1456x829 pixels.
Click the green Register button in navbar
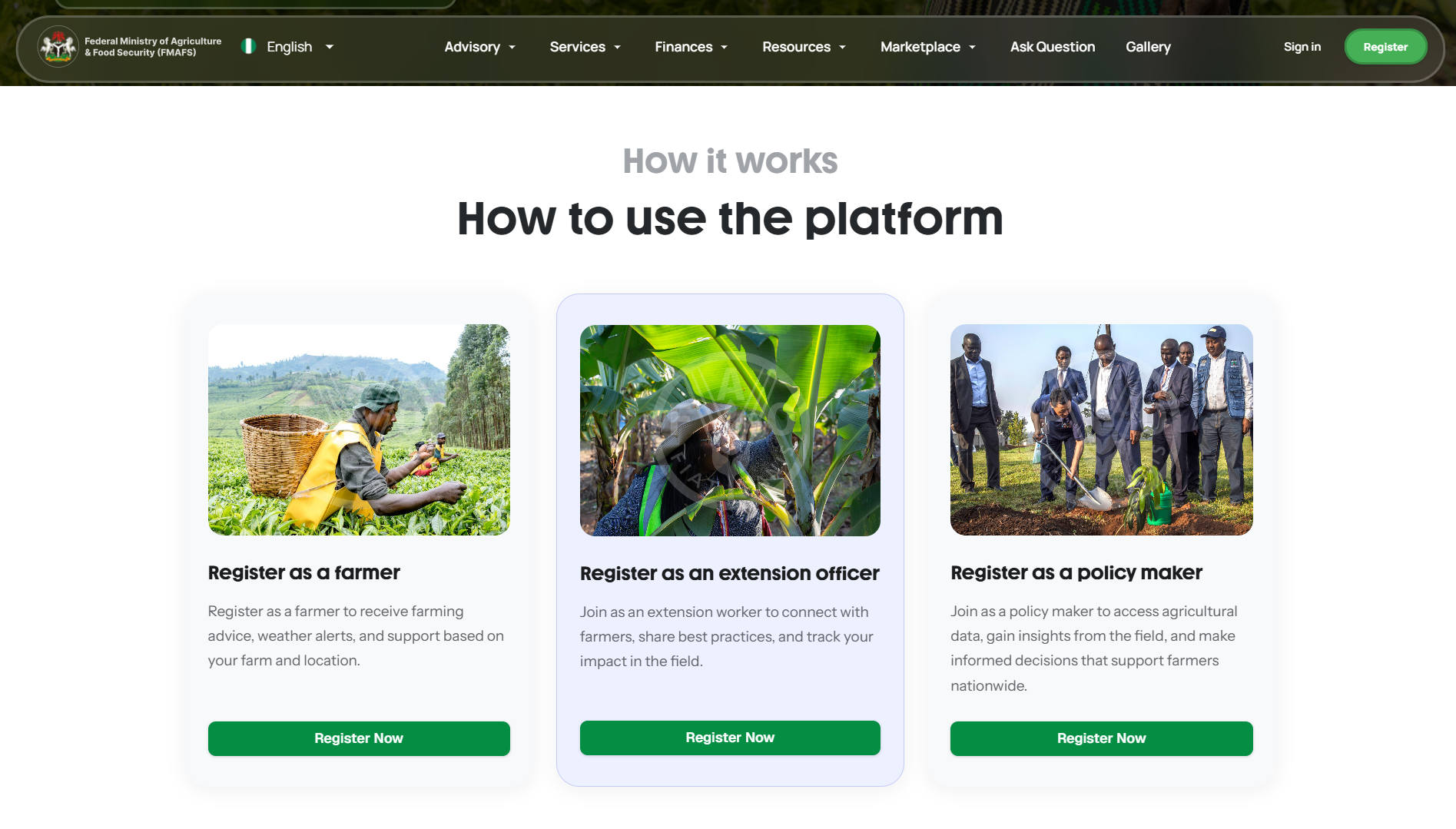coord(1385,47)
